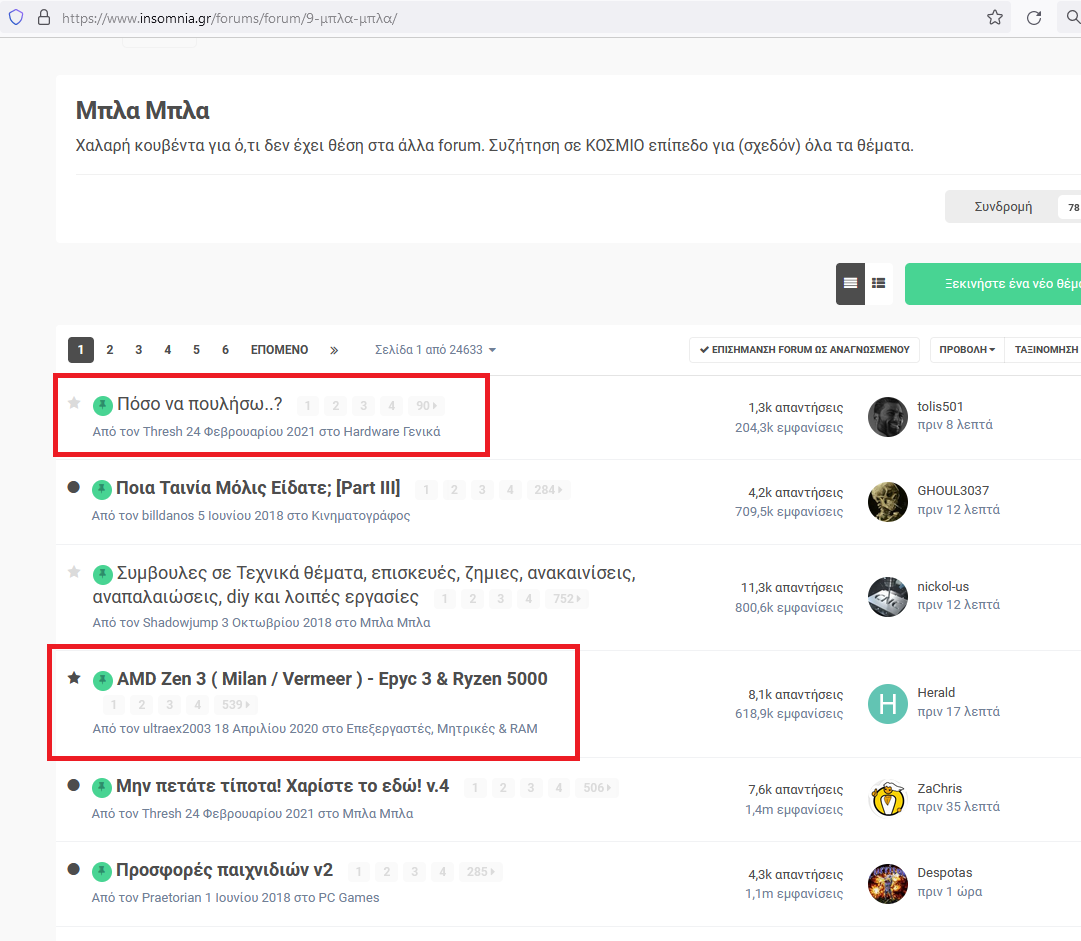This screenshot has height=941, width=1081.
Task: Go to page 5 of the forum
Action: 196,350
